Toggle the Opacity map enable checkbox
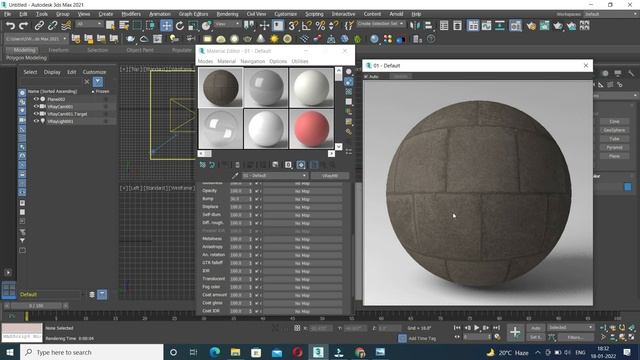This screenshot has height=360, width=640. [x=257, y=191]
